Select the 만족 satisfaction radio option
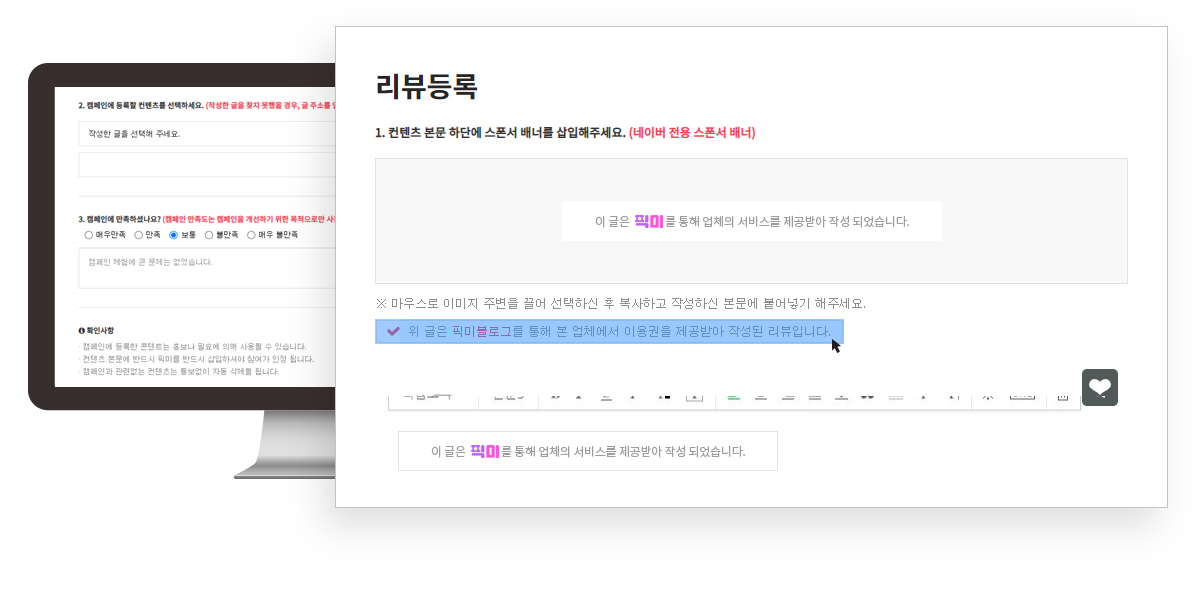The width and height of the screenshot is (1200, 606). point(138,235)
